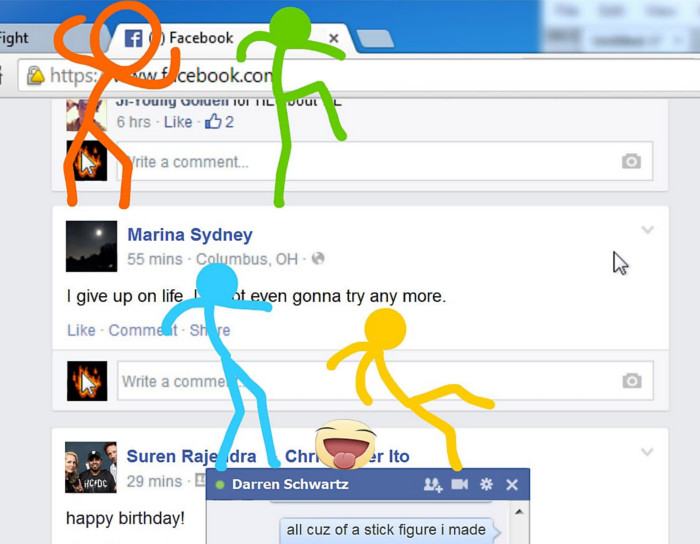Click Marina Sydney's profile picture thumbnail
The image size is (700, 544).
[91, 246]
